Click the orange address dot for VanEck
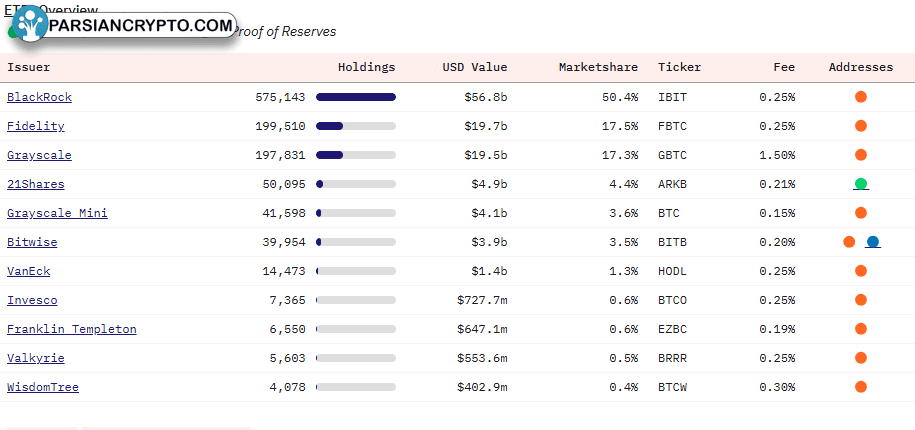915x430 pixels. [861, 271]
